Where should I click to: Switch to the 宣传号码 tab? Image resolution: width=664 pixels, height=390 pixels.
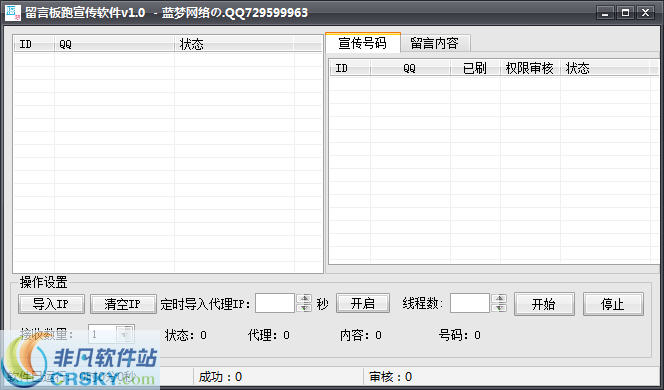tap(363, 43)
